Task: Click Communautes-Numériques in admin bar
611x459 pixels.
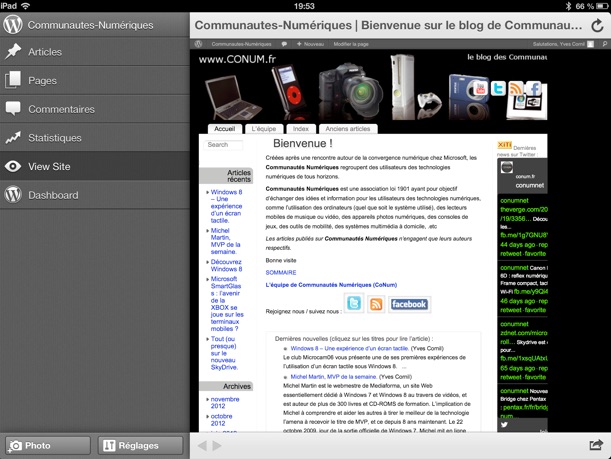Action: coord(242,44)
